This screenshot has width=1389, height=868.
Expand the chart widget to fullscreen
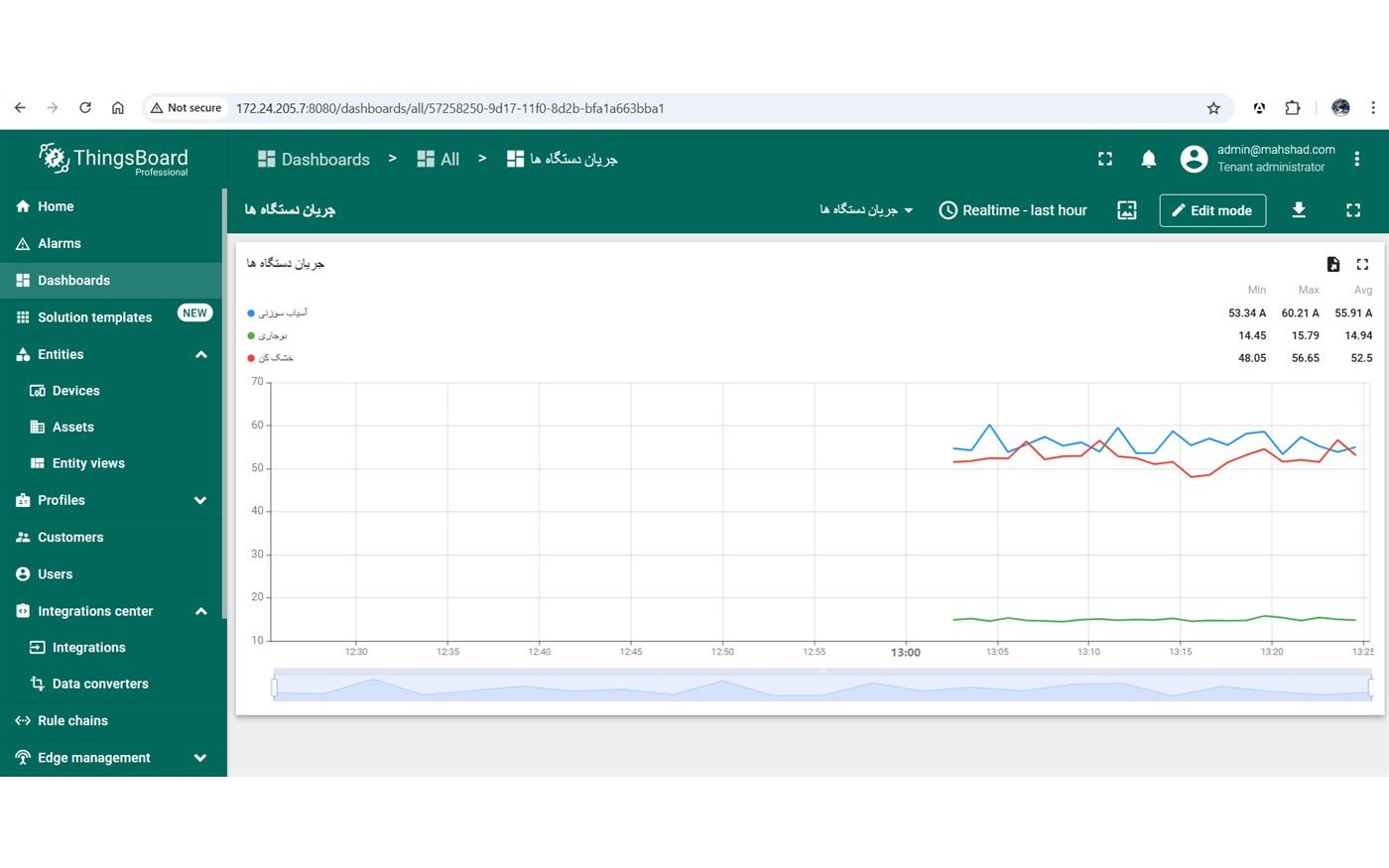1362,264
